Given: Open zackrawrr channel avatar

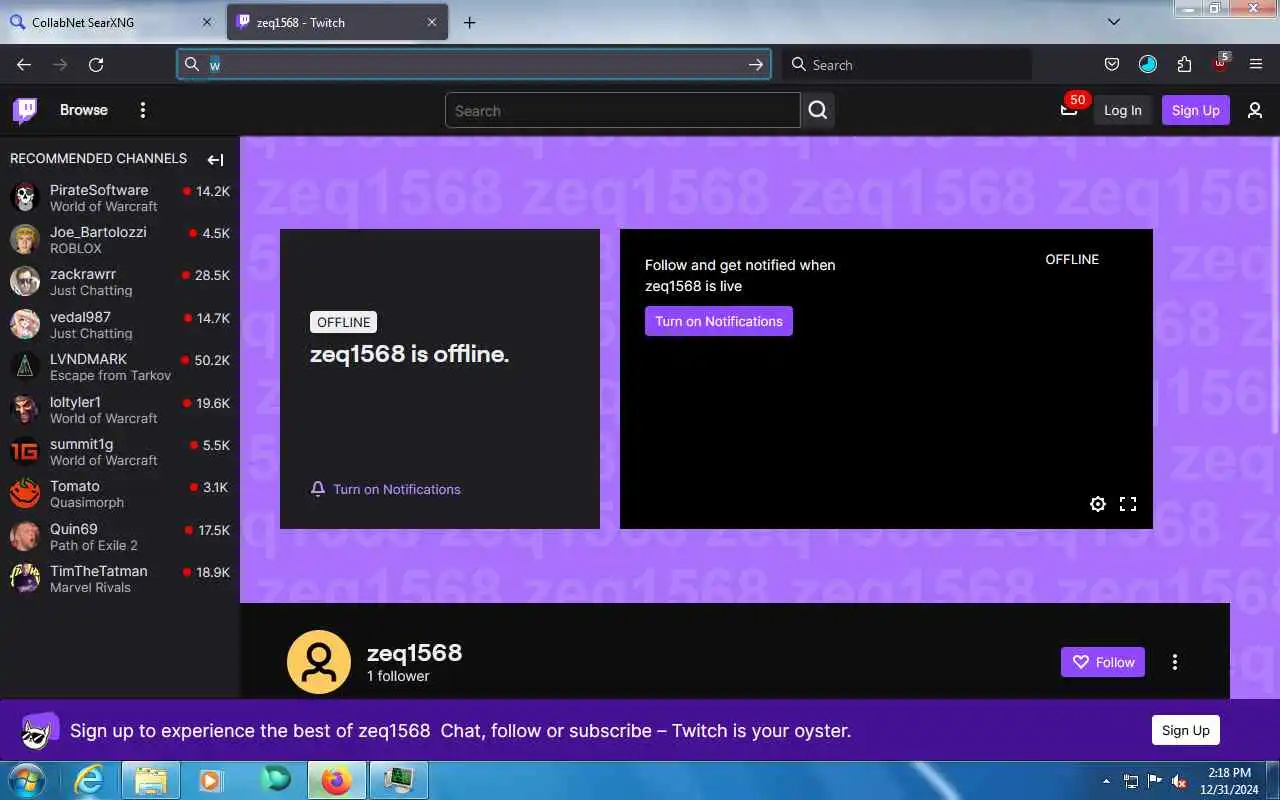Looking at the screenshot, I should pos(25,281).
